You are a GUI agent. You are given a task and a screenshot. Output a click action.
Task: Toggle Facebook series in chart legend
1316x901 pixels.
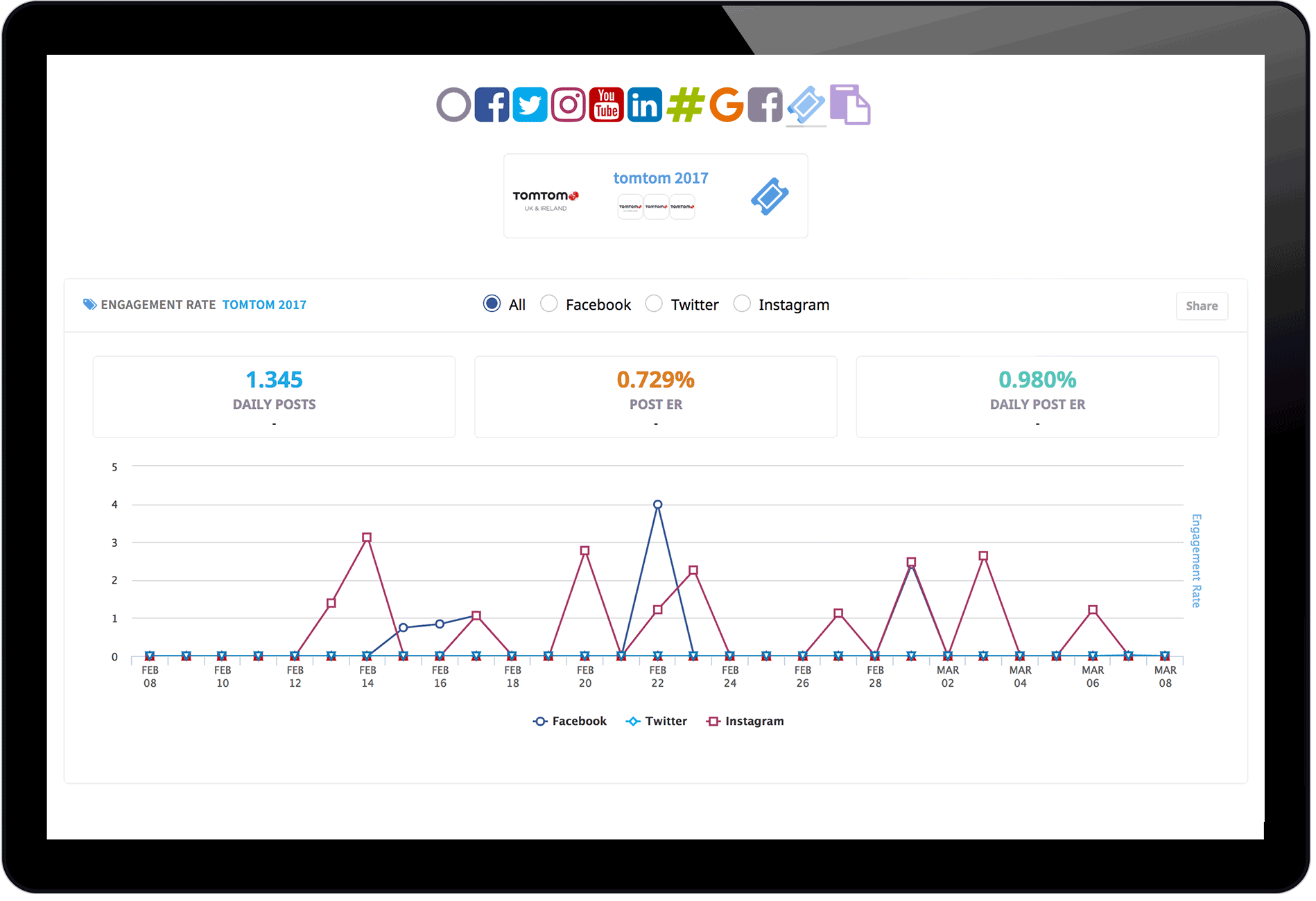[x=570, y=721]
